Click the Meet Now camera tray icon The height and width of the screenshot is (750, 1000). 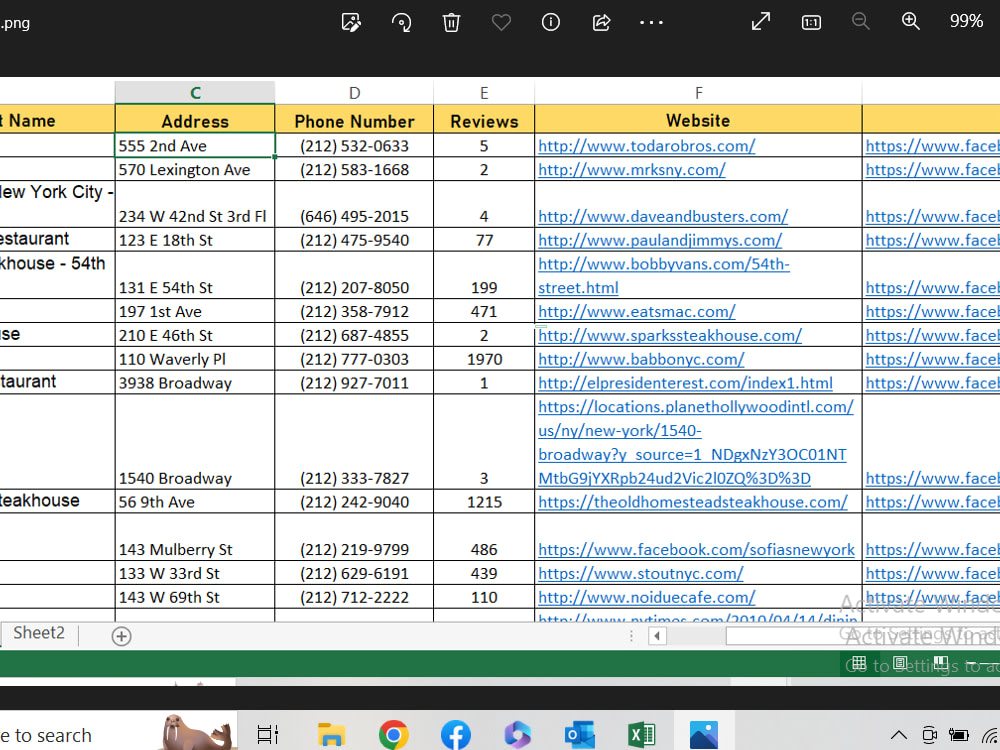click(x=929, y=735)
